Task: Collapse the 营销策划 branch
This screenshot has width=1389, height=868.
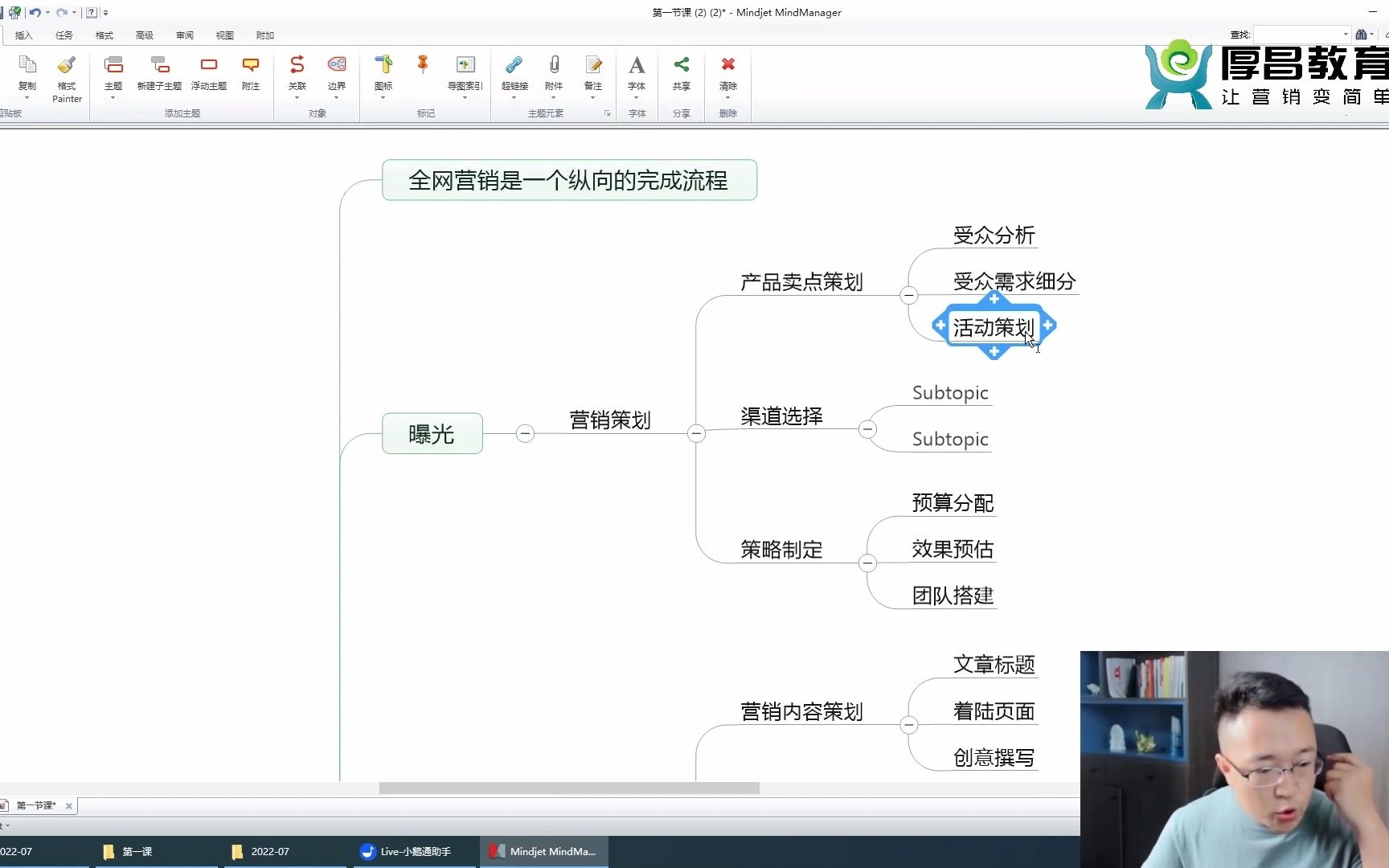Action: (x=696, y=434)
